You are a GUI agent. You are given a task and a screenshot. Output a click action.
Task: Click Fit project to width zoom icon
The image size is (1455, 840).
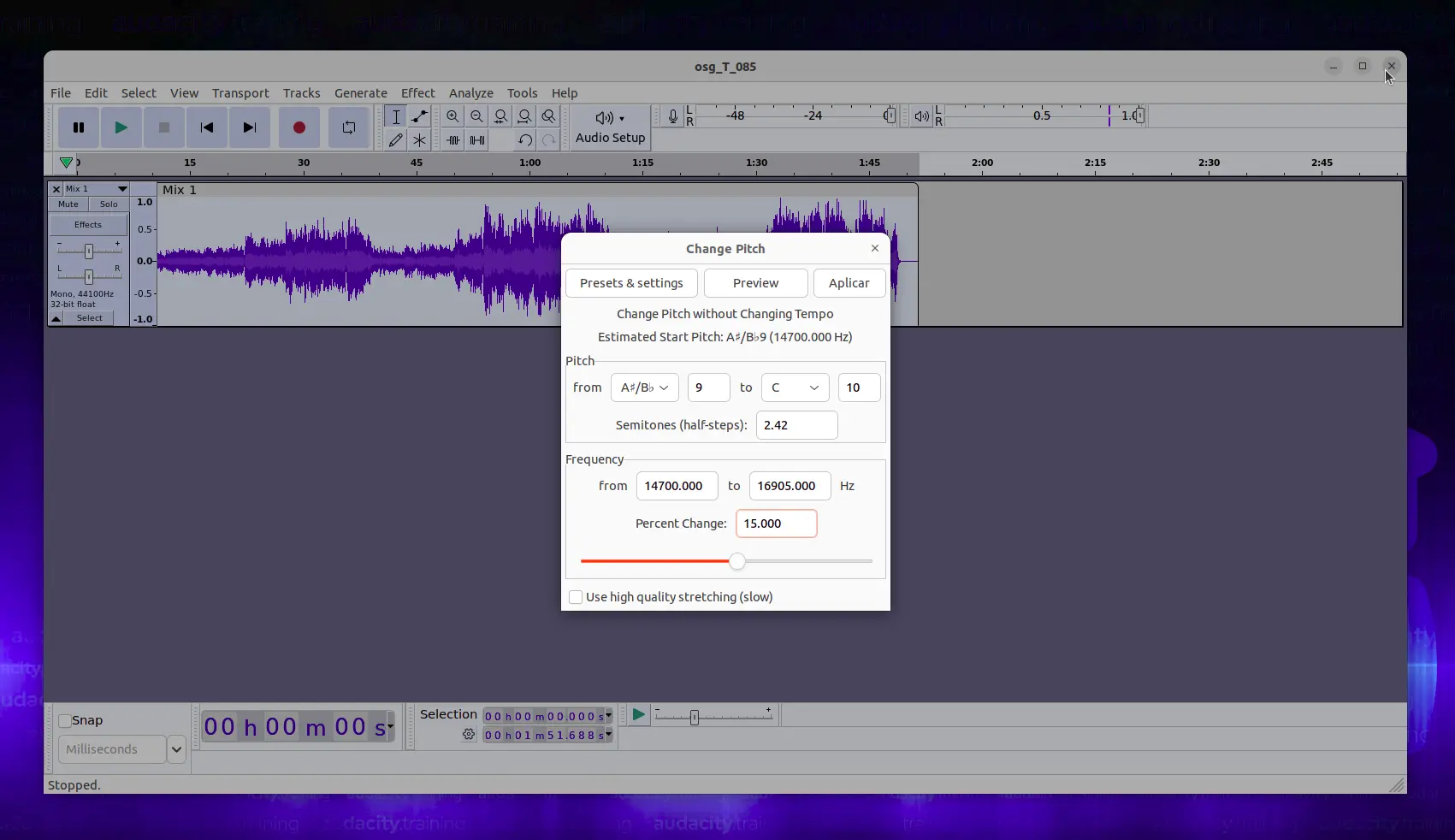click(525, 116)
